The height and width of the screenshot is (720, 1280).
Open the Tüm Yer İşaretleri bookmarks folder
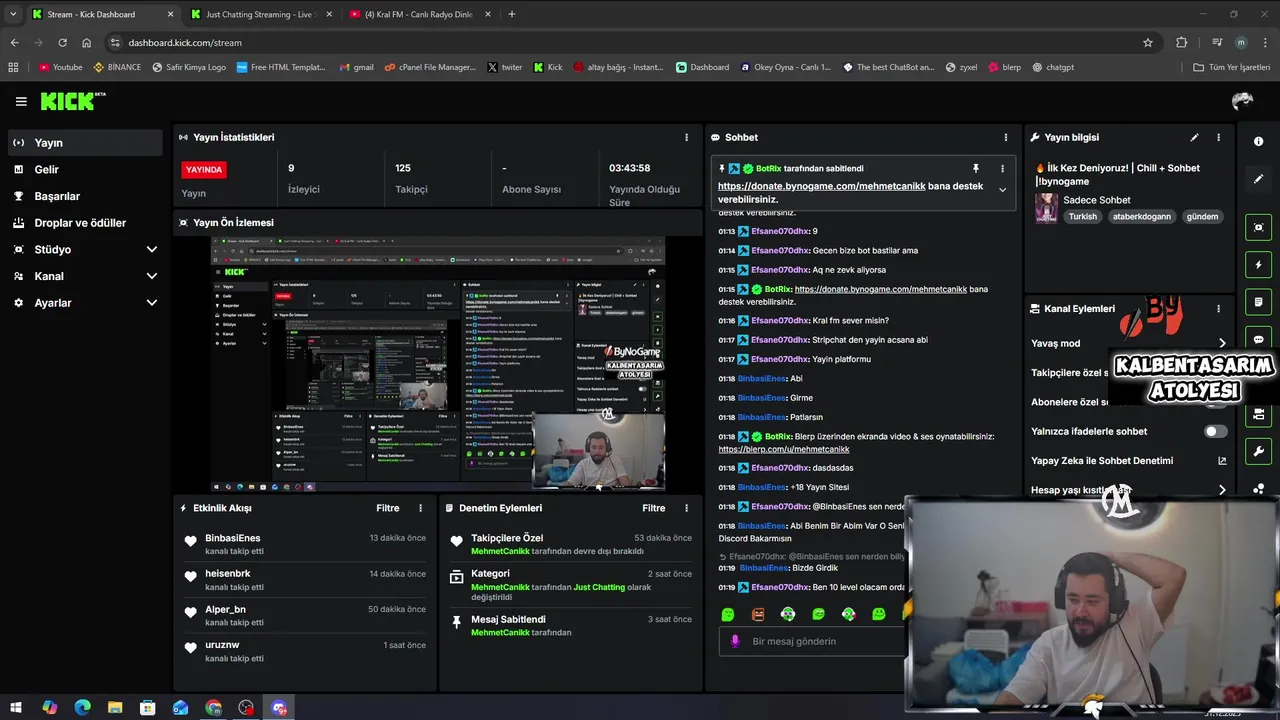point(1233,67)
